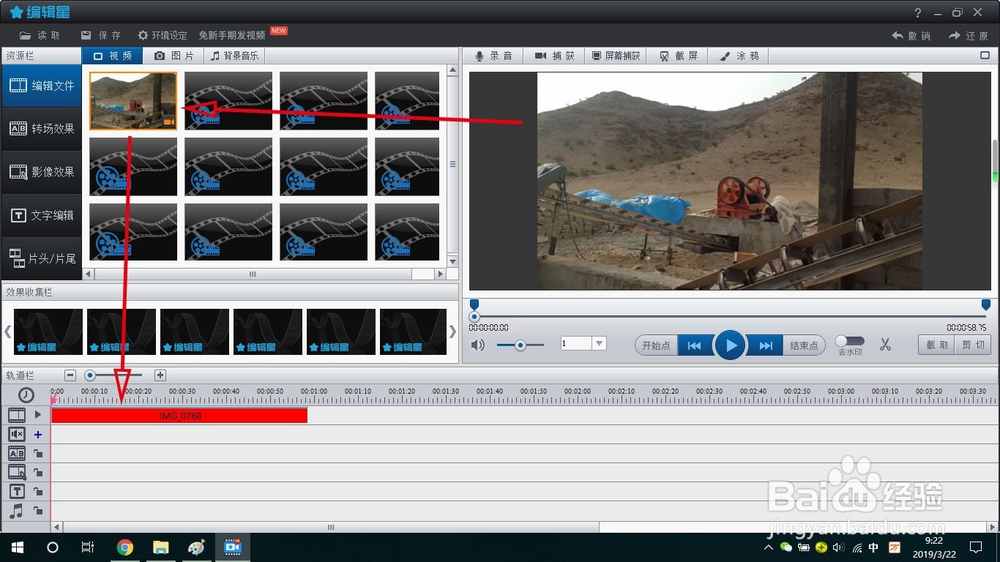Toggle the music track lock

(38, 511)
